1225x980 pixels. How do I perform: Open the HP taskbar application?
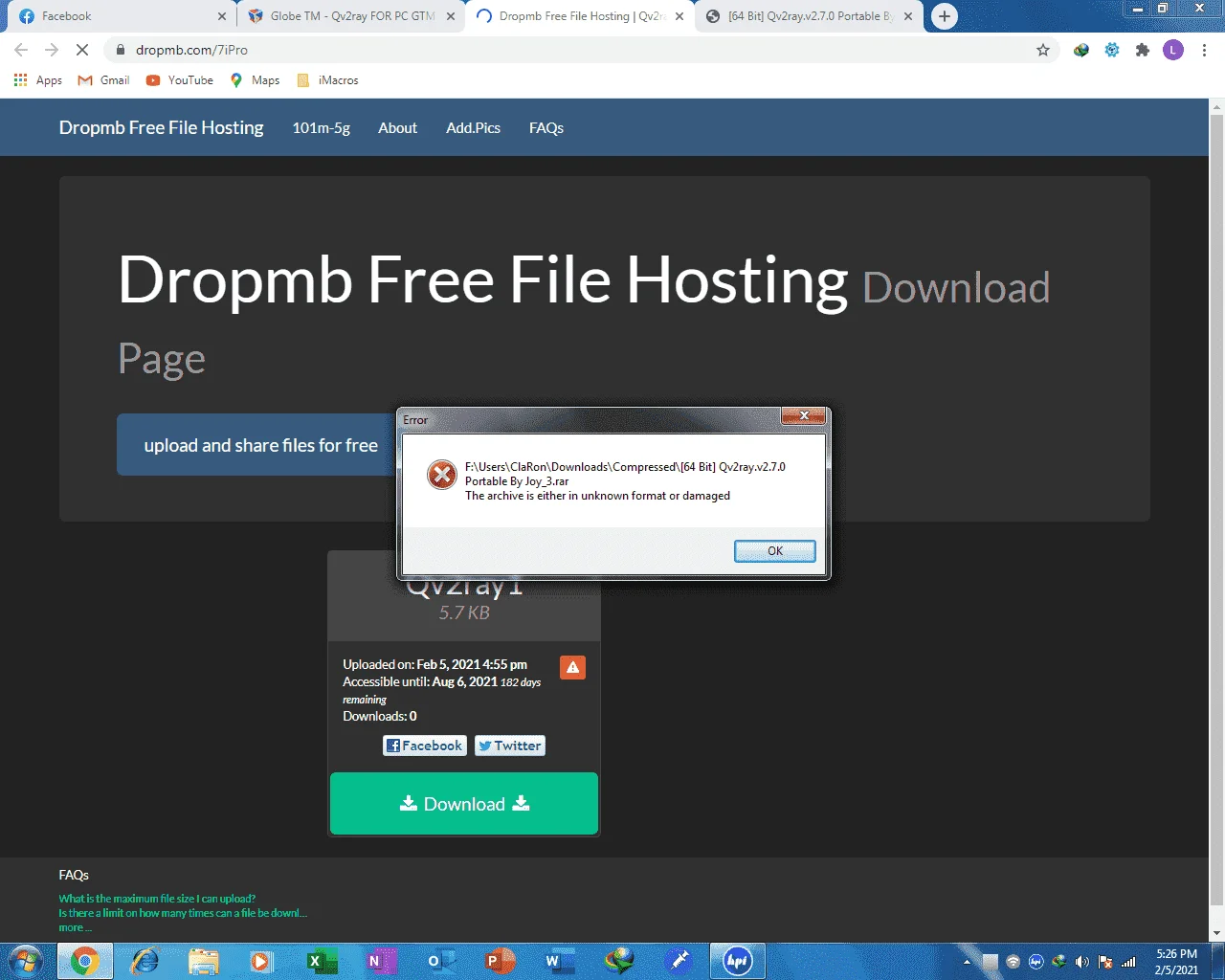coord(737,961)
